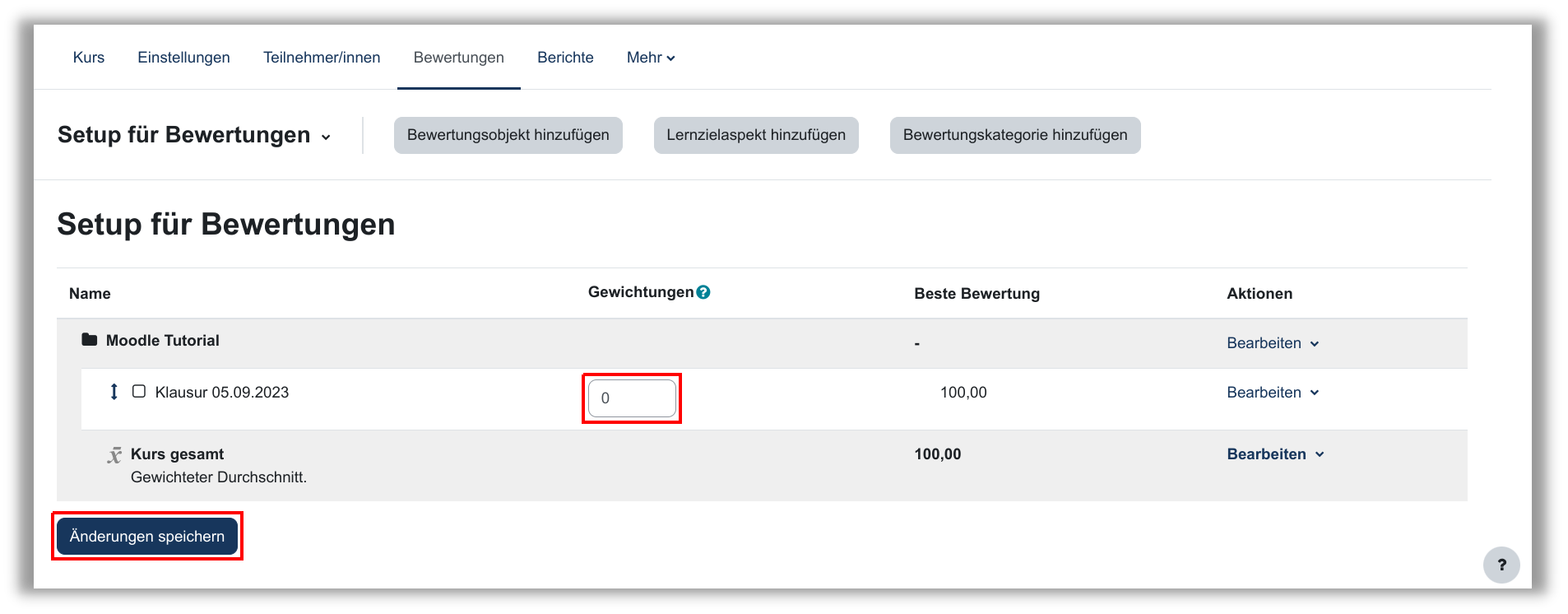The height and width of the screenshot is (614, 1568).
Task: Go to the Einstellungen tab
Action: (183, 58)
